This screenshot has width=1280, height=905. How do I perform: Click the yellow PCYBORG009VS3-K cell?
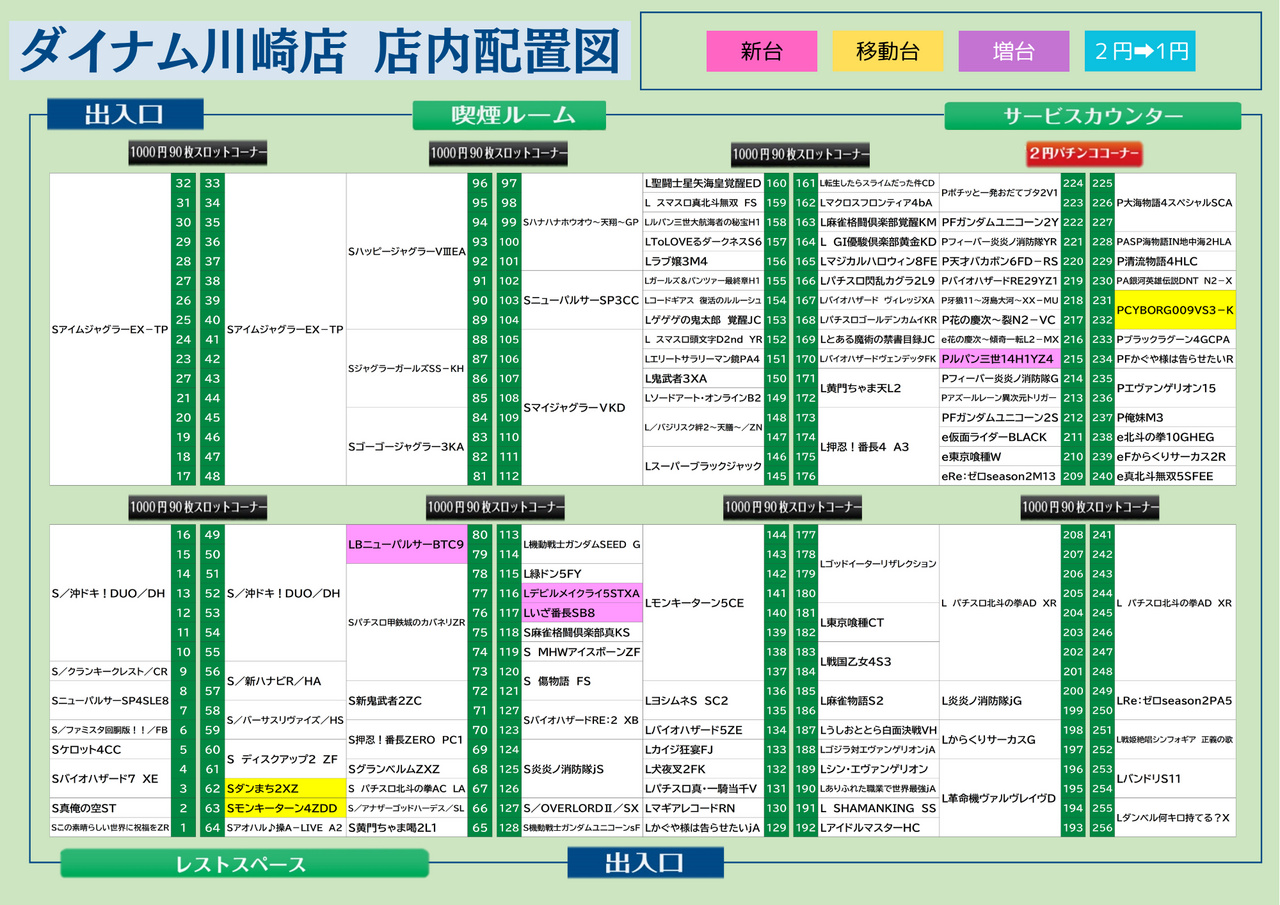(1175, 310)
